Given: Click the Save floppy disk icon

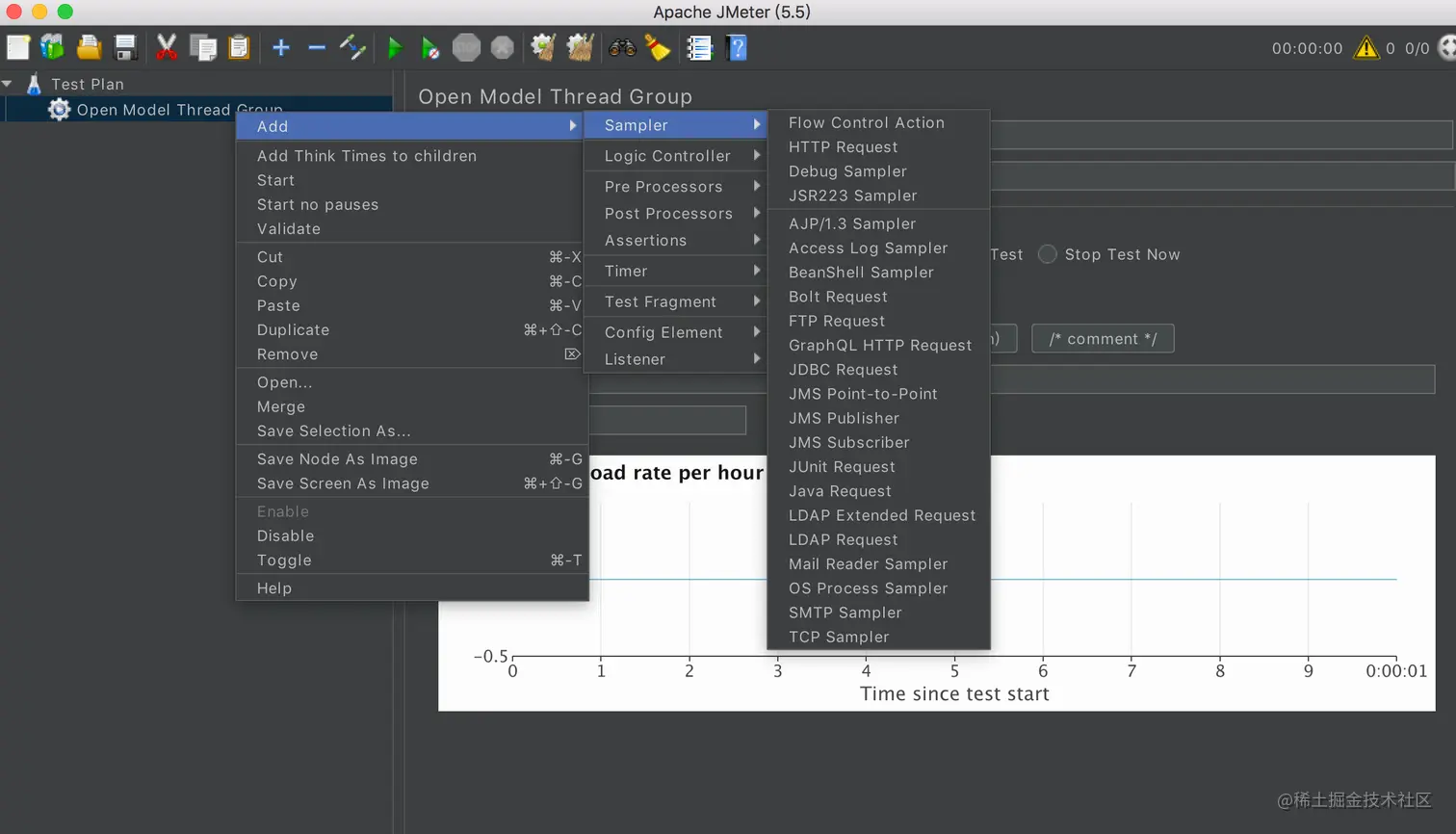Looking at the screenshot, I should point(125,47).
